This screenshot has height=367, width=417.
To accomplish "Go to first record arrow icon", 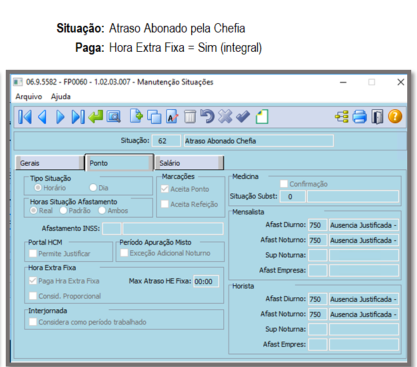I will 25,117.
